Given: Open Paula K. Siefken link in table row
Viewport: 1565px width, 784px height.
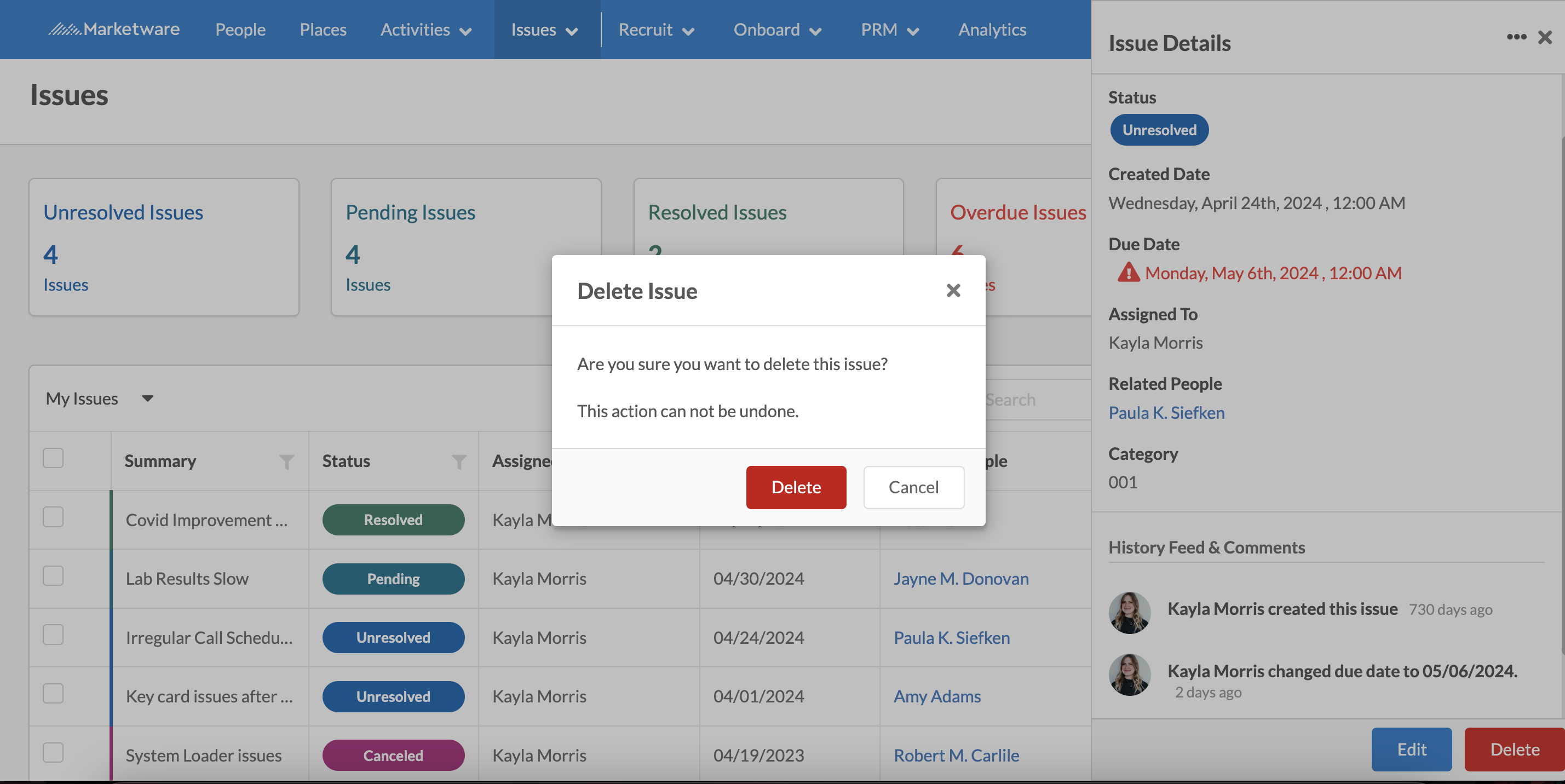Looking at the screenshot, I should point(951,638).
